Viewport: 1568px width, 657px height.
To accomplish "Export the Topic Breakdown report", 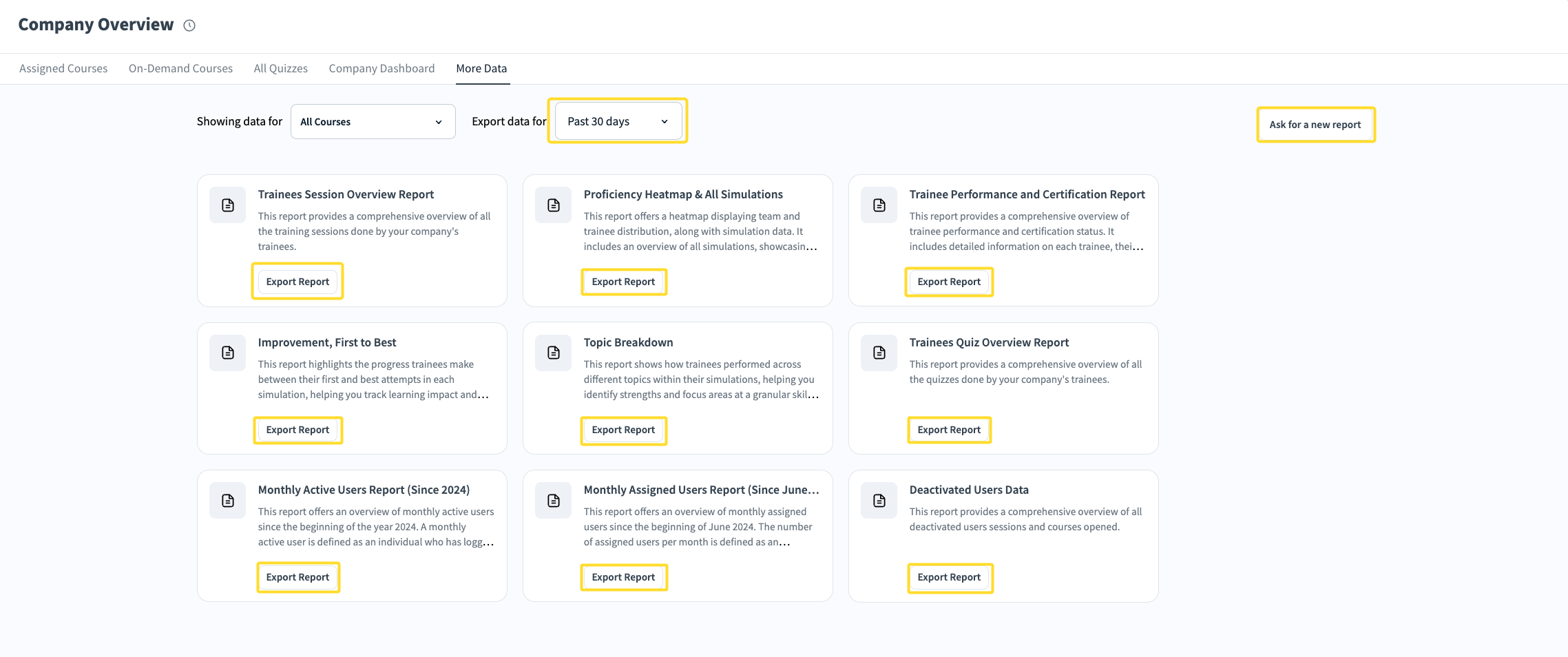I will (x=623, y=430).
